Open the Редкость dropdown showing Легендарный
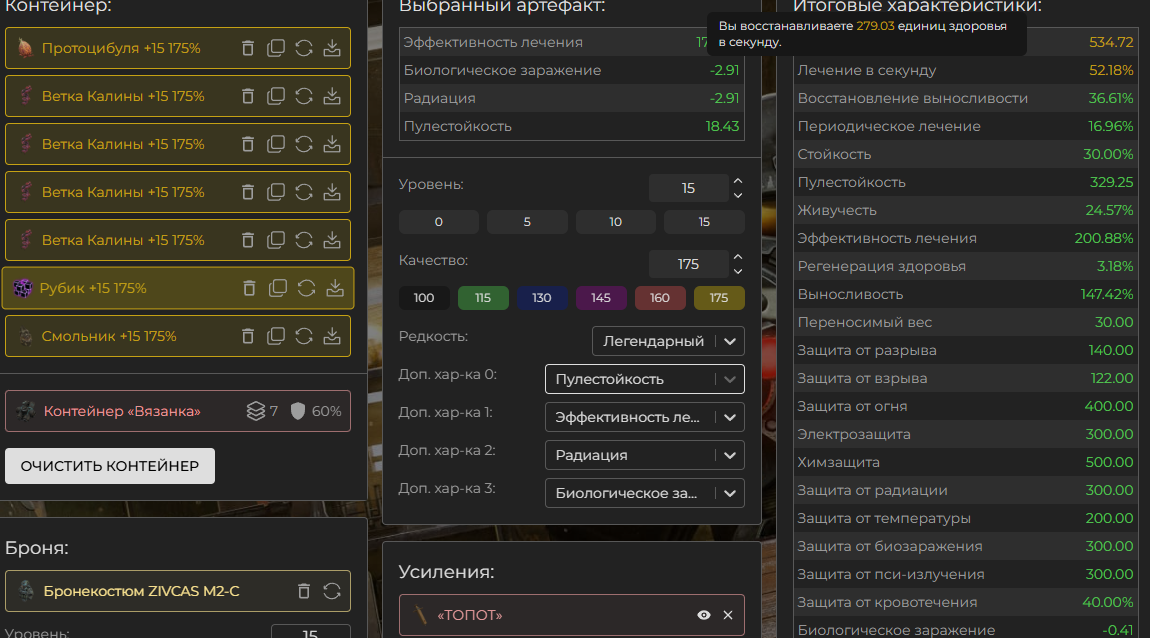The image size is (1150, 638). (668, 341)
